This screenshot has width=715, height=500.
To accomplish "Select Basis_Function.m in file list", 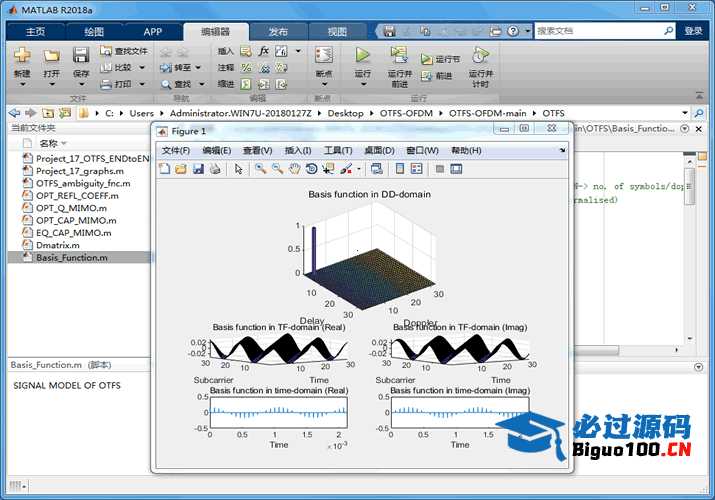I will click(x=79, y=258).
